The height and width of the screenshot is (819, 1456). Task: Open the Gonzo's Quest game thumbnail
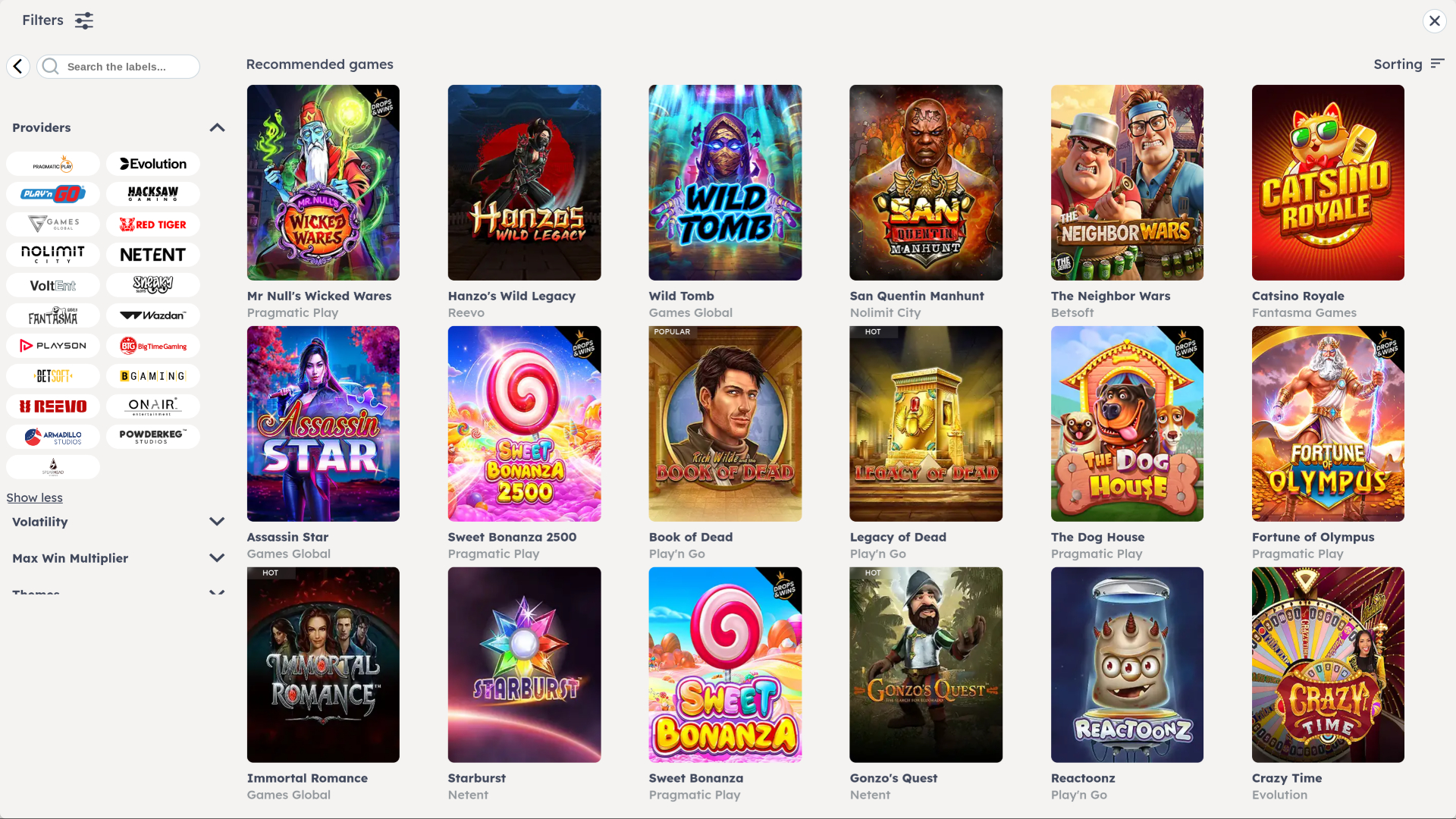926,665
